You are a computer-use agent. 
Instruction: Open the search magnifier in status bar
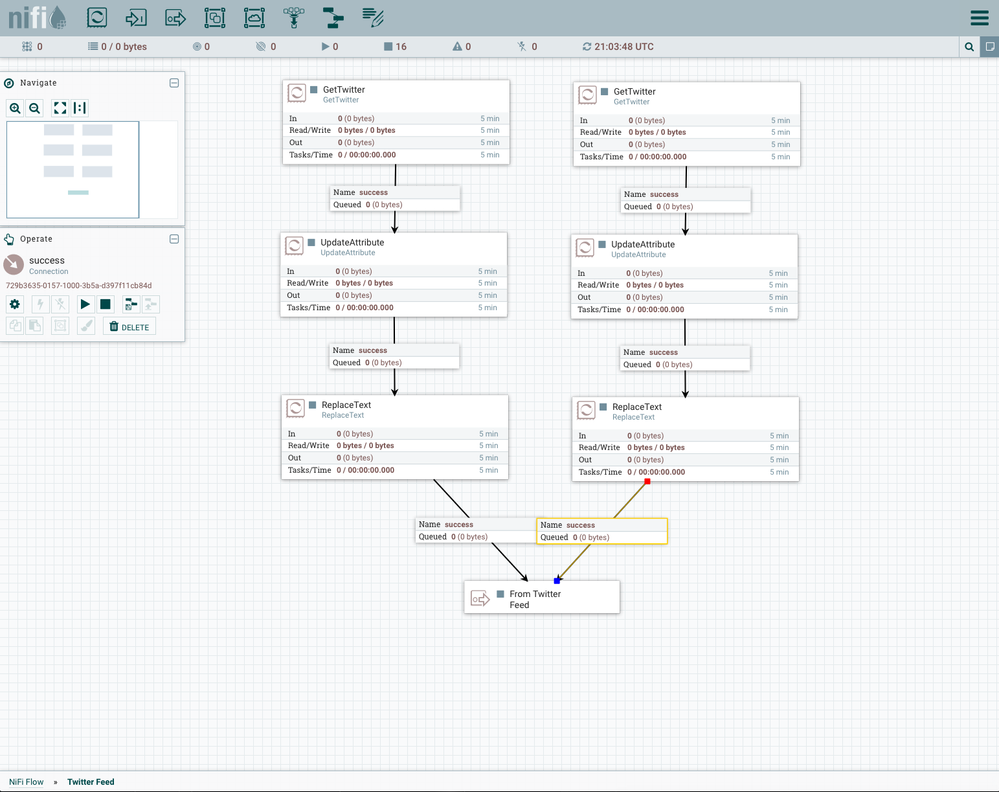pyautogui.click(x=969, y=47)
